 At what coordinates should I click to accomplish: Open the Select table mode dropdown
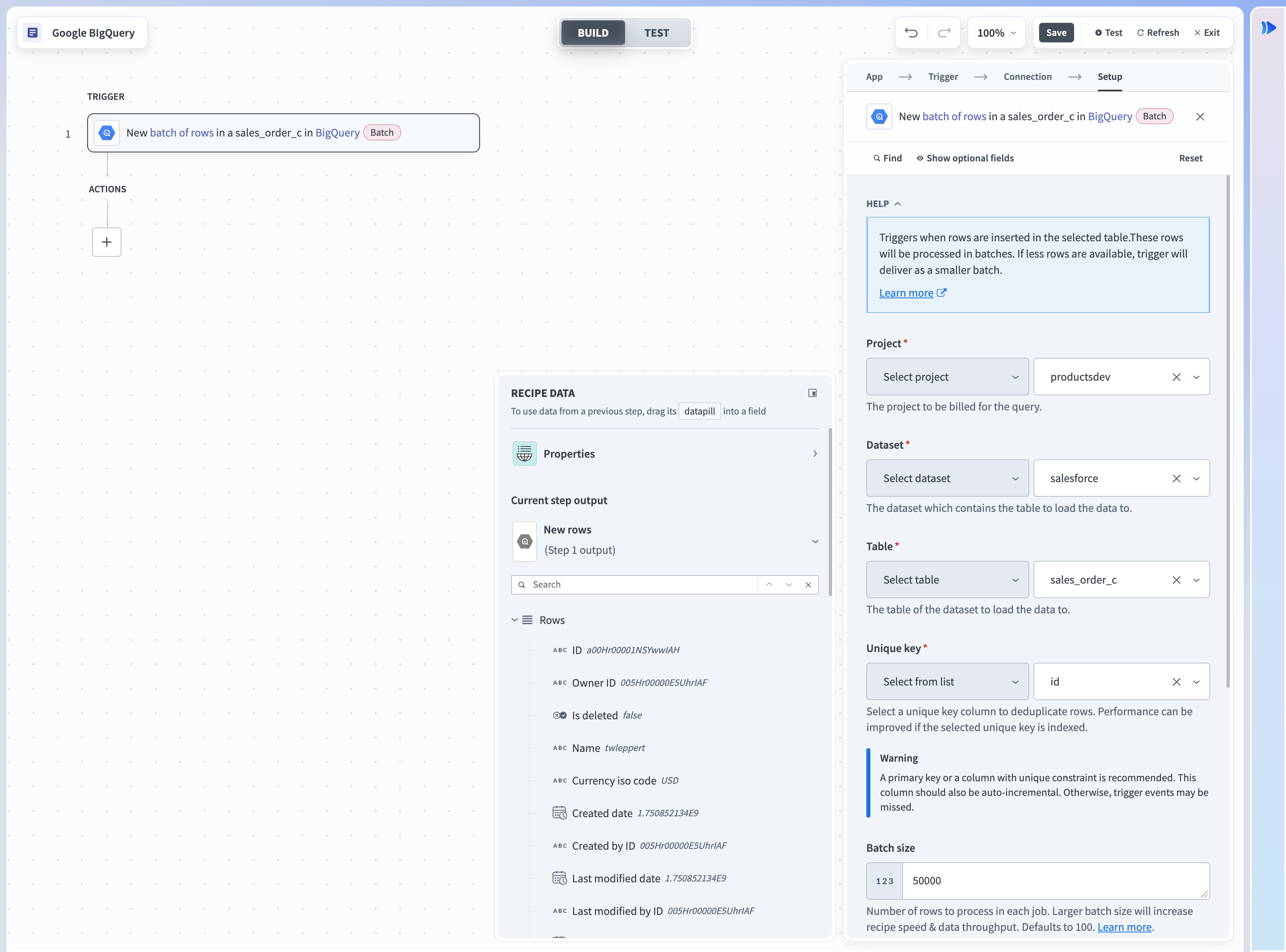(x=947, y=580)
